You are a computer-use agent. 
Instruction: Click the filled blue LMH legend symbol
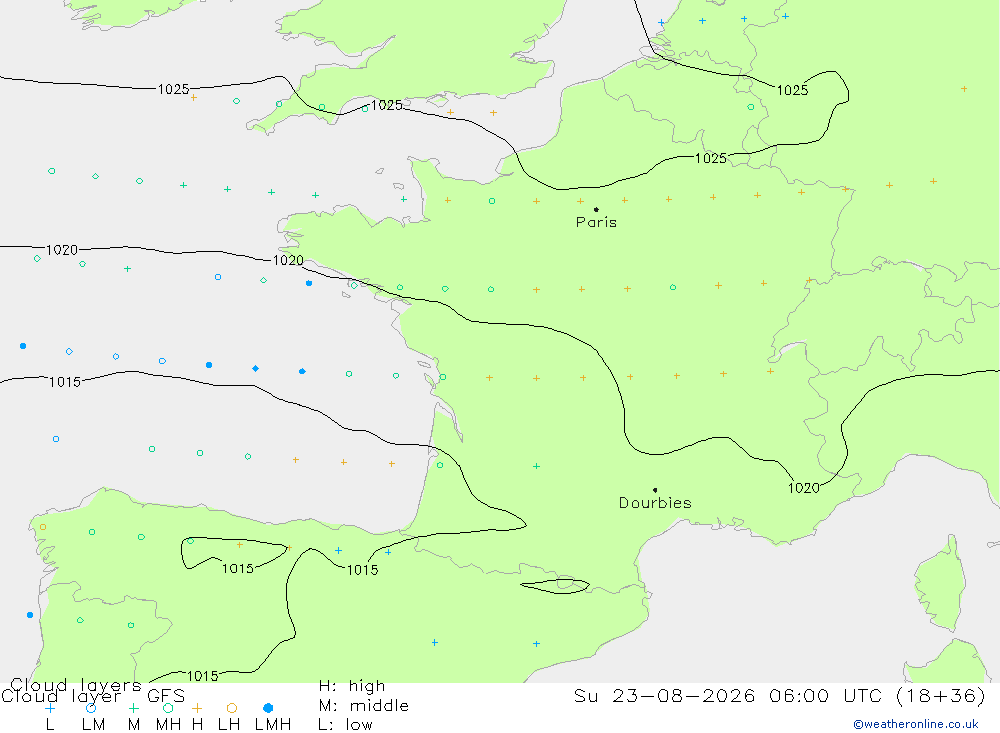pos(268,708)
